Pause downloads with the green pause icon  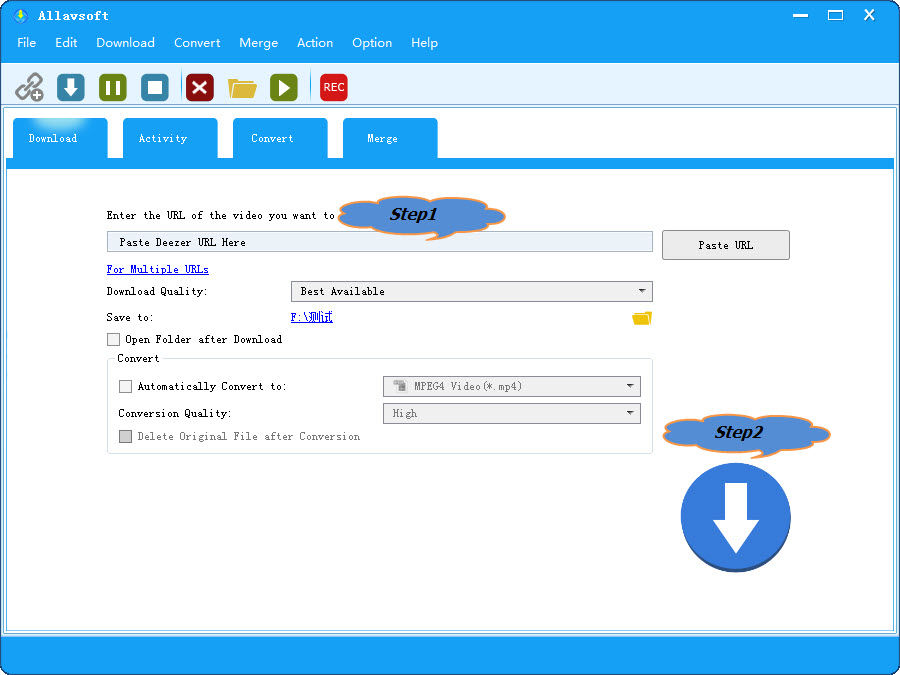click(112, 87)
